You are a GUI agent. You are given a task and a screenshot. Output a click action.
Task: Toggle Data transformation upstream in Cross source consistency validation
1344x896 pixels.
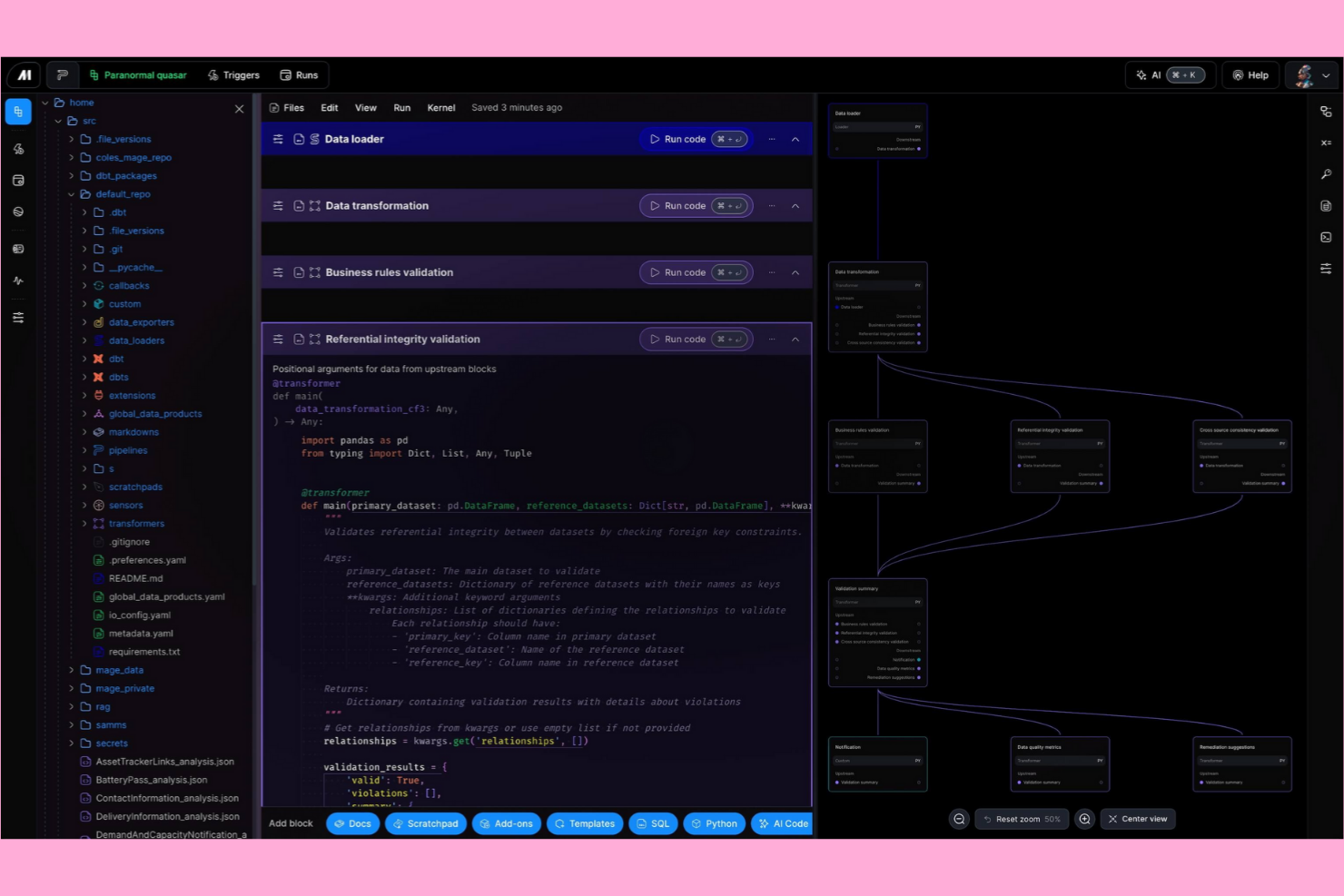(x=1201, y=464)
